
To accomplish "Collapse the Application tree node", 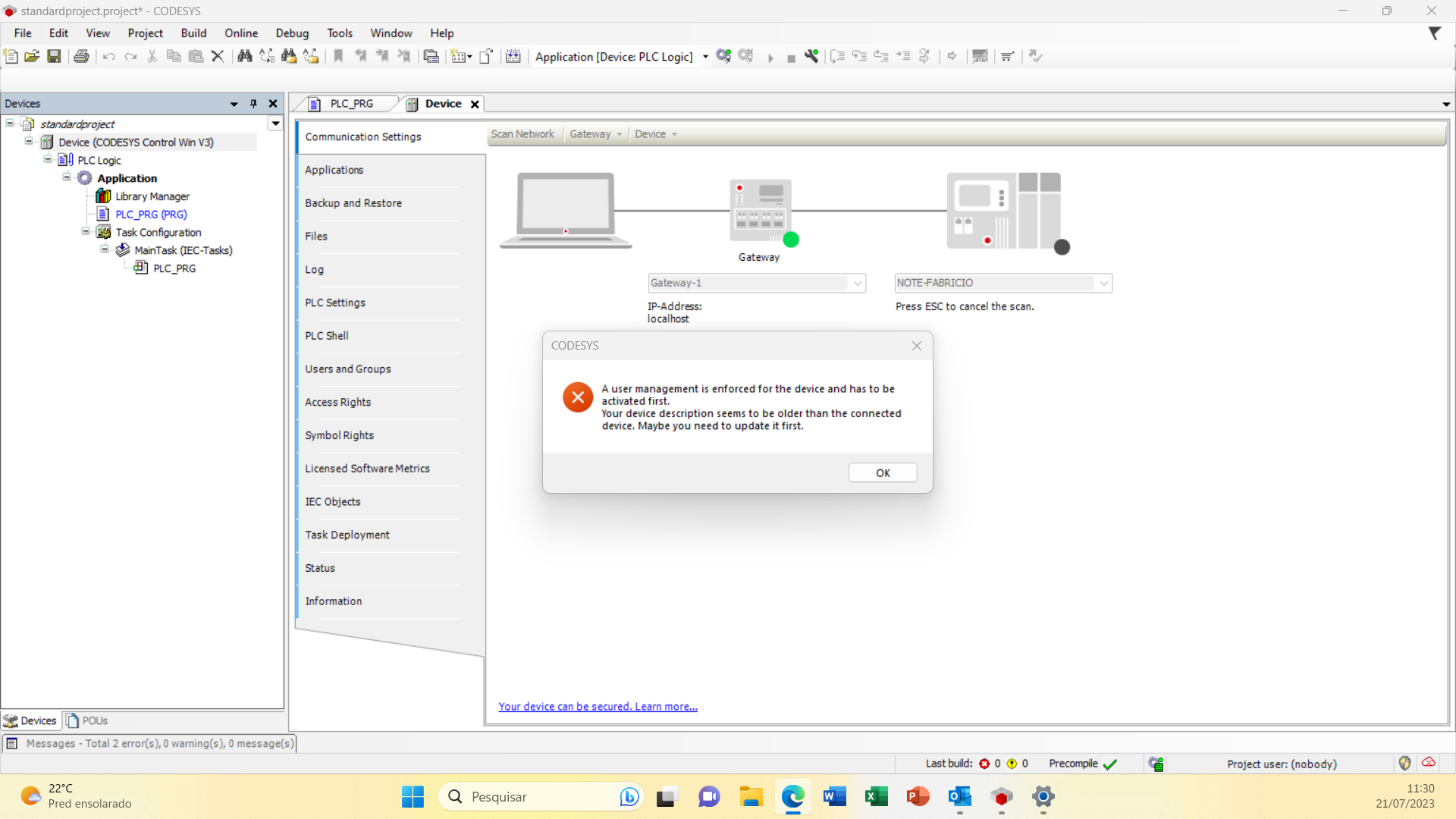I will [x=67, y=177].
